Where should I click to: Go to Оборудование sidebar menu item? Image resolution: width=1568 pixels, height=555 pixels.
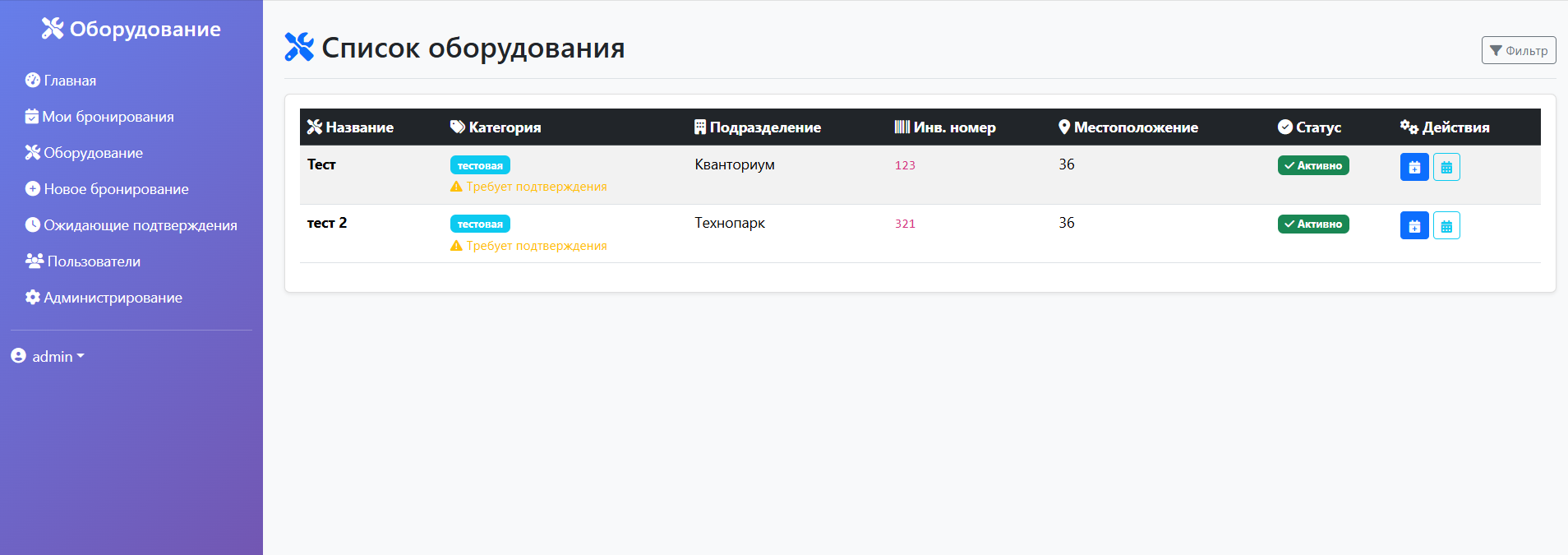click(x=84, y=153)
